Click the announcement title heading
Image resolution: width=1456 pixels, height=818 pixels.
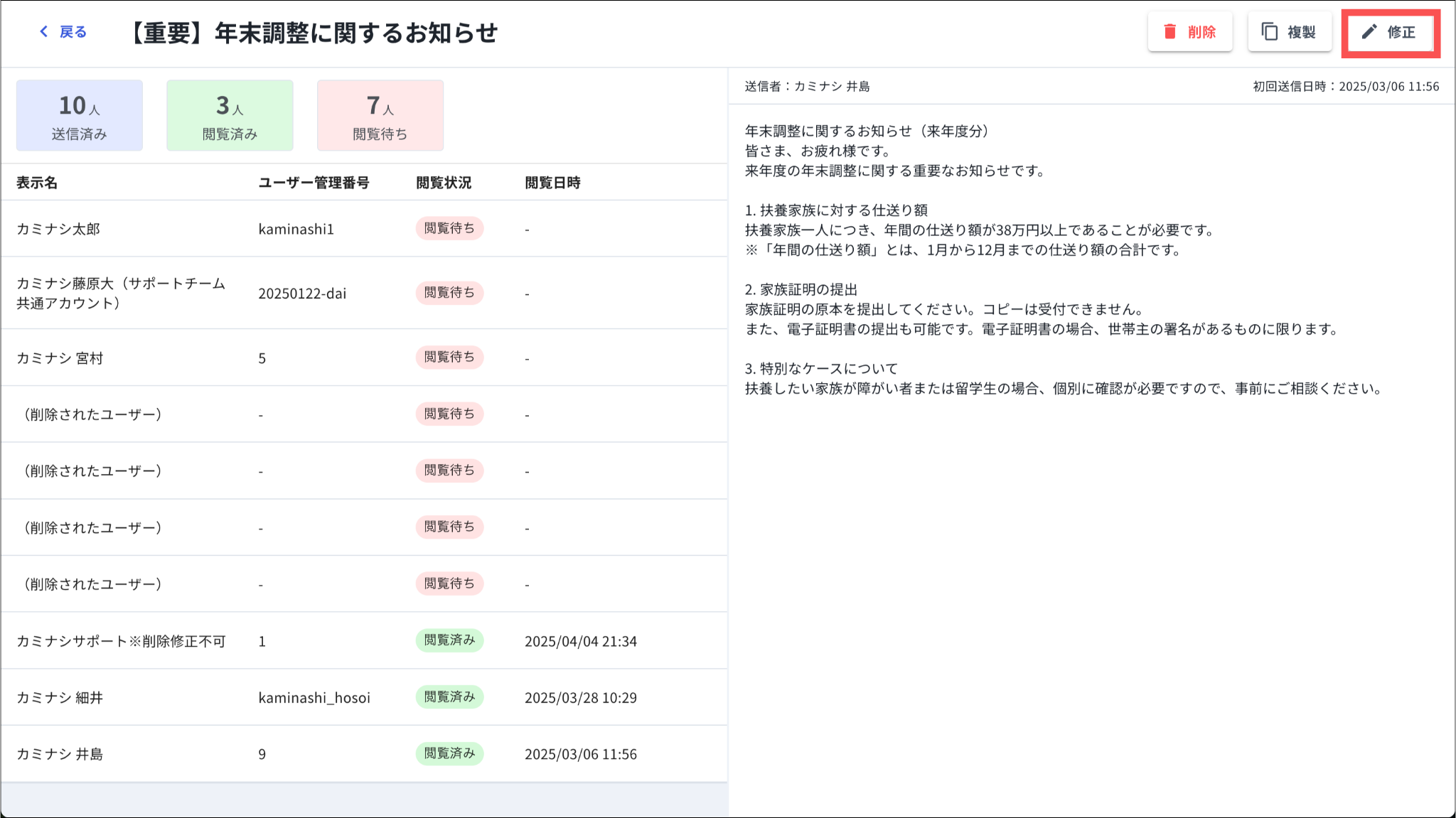314,33
